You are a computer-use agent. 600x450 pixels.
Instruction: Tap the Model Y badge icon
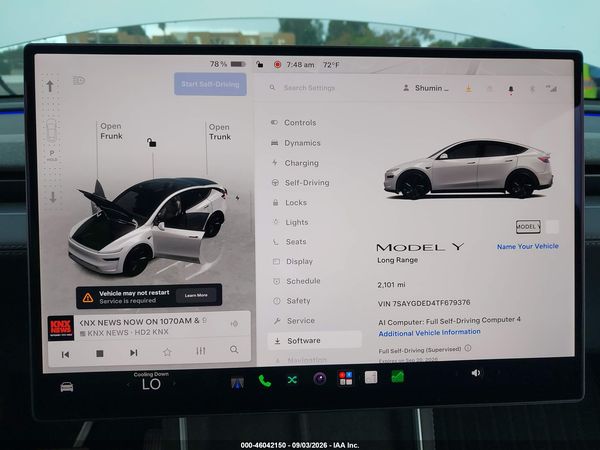[528, 227]
